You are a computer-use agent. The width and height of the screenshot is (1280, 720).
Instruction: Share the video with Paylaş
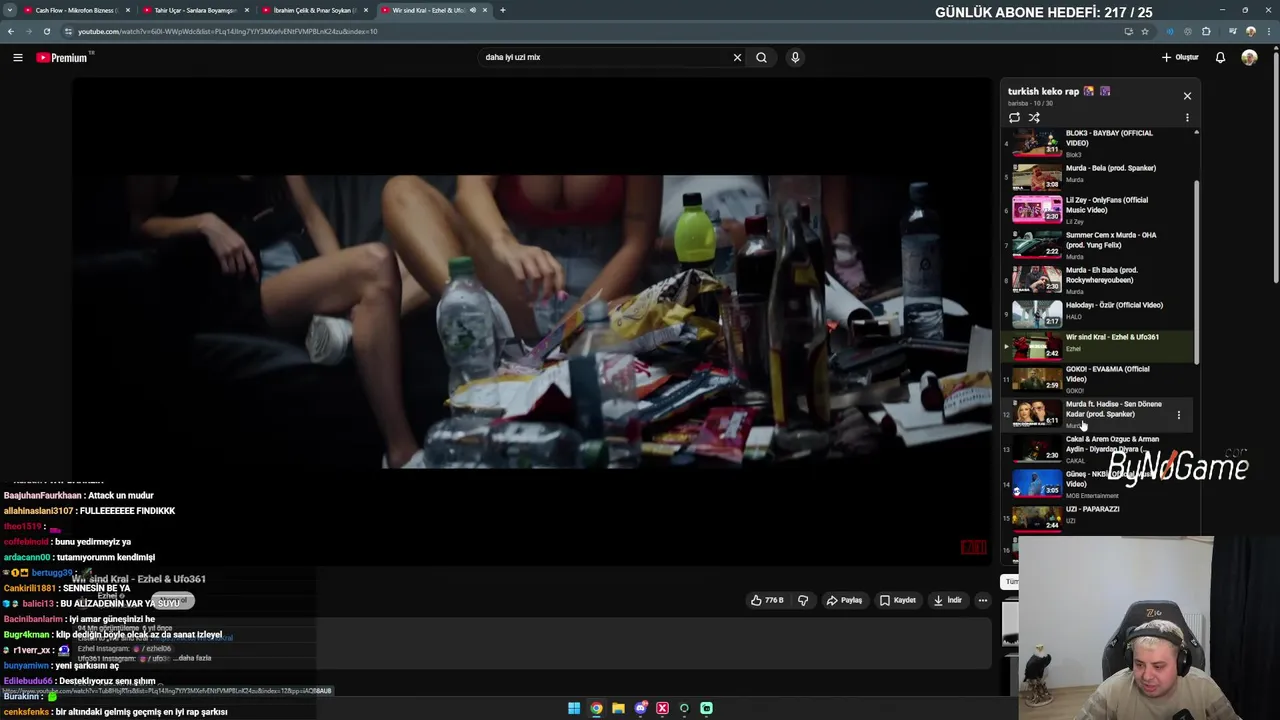[844, 600]
